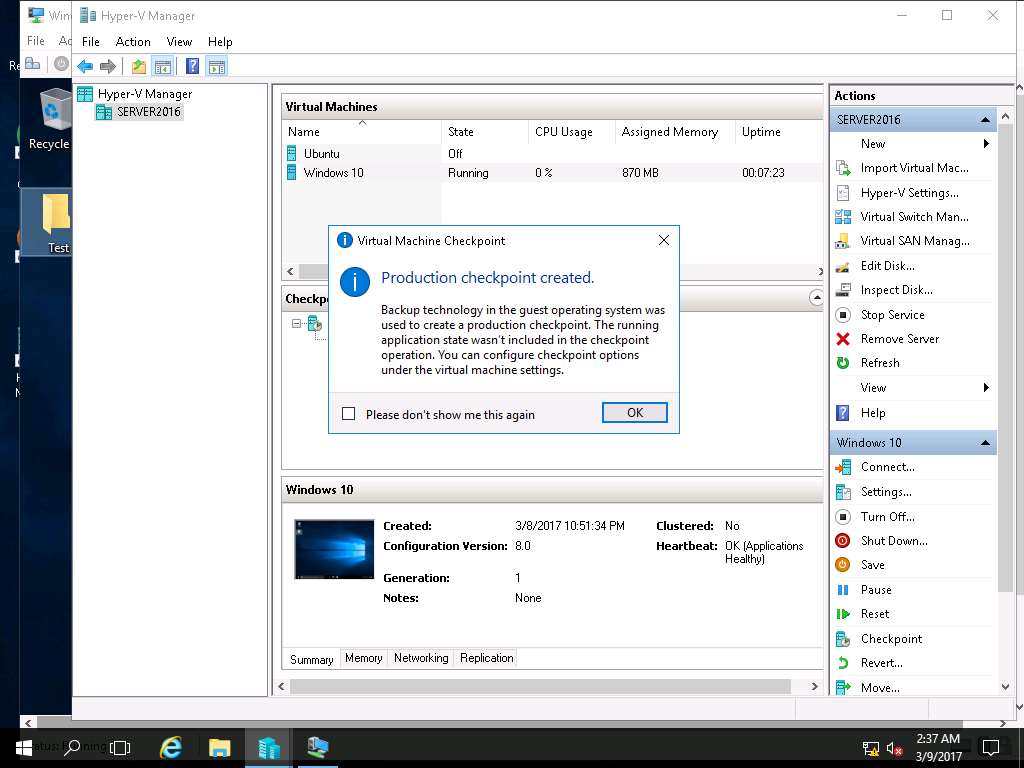Click the details pane horizontal scrollbar

(539, 686)
